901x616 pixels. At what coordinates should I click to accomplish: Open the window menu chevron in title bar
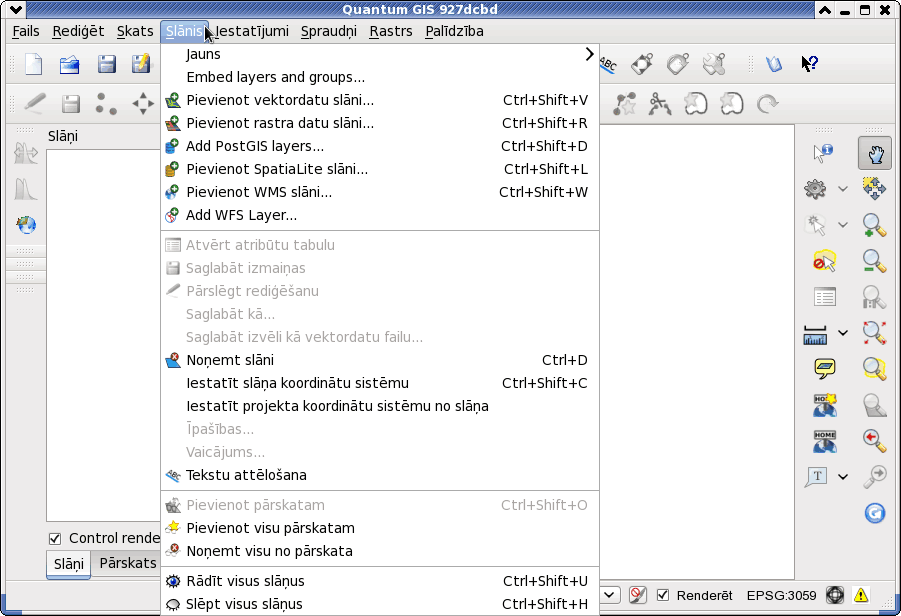(16, 9)
